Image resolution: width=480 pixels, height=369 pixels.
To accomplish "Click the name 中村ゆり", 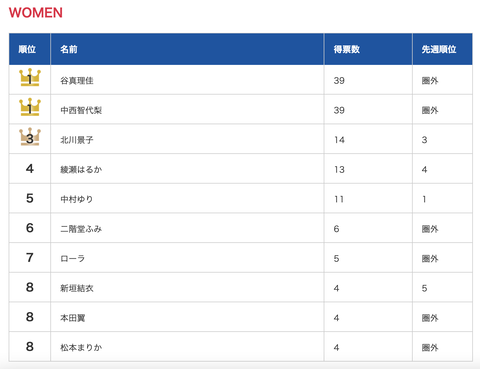I will tap(77, 199).
